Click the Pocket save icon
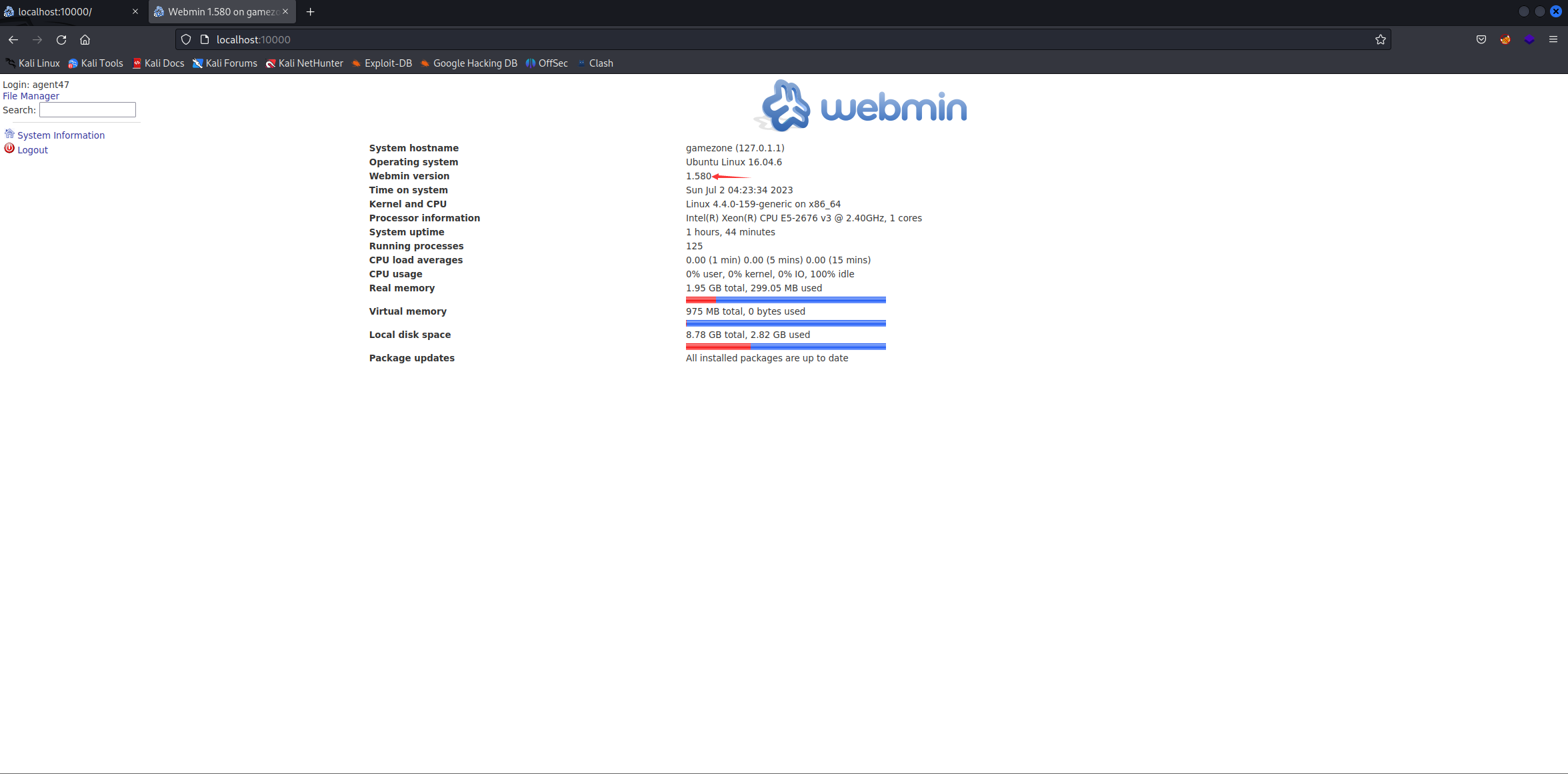The width and height of the screenshot is (1568, 774). tap(1481, 40)
